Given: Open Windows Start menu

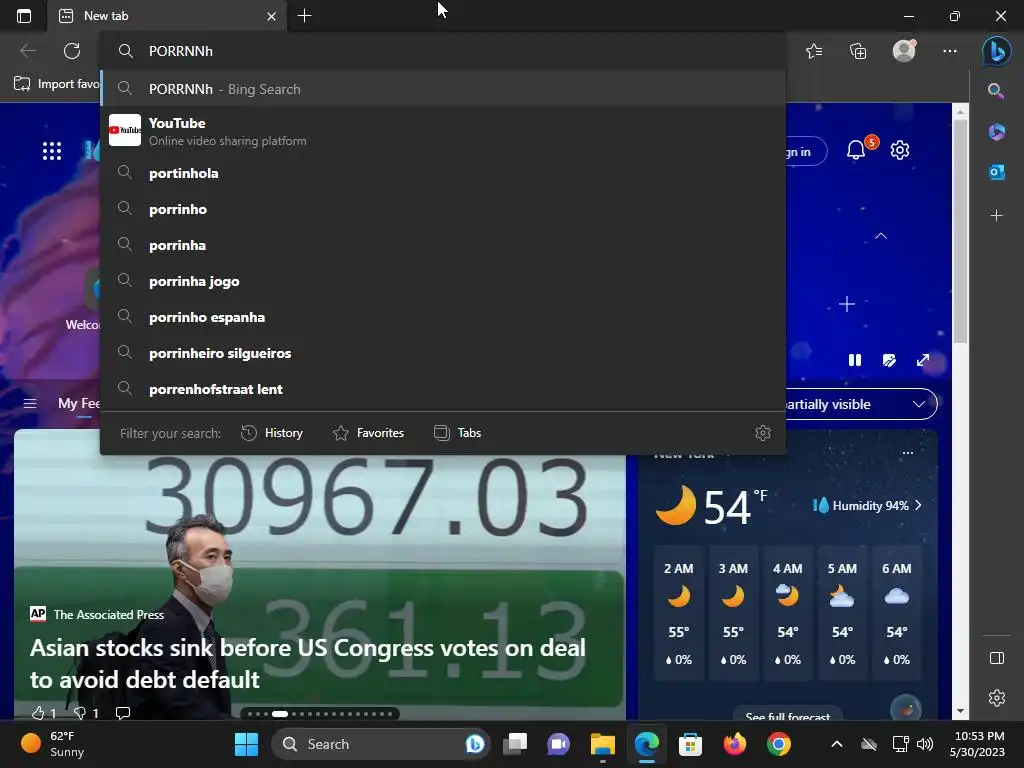Looking at the screenshot, I should [246, 744].
